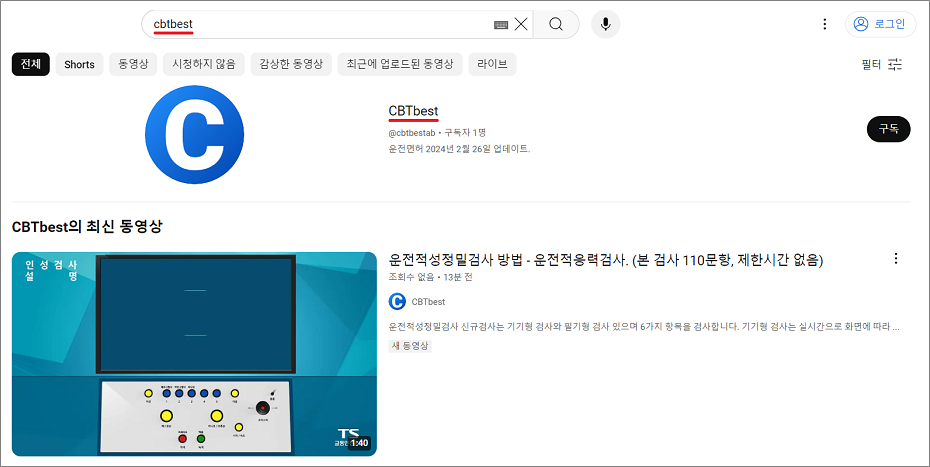Open the 운전적성정밀검사 방법 video title
The image size is (930, 467).
point(606,260)
